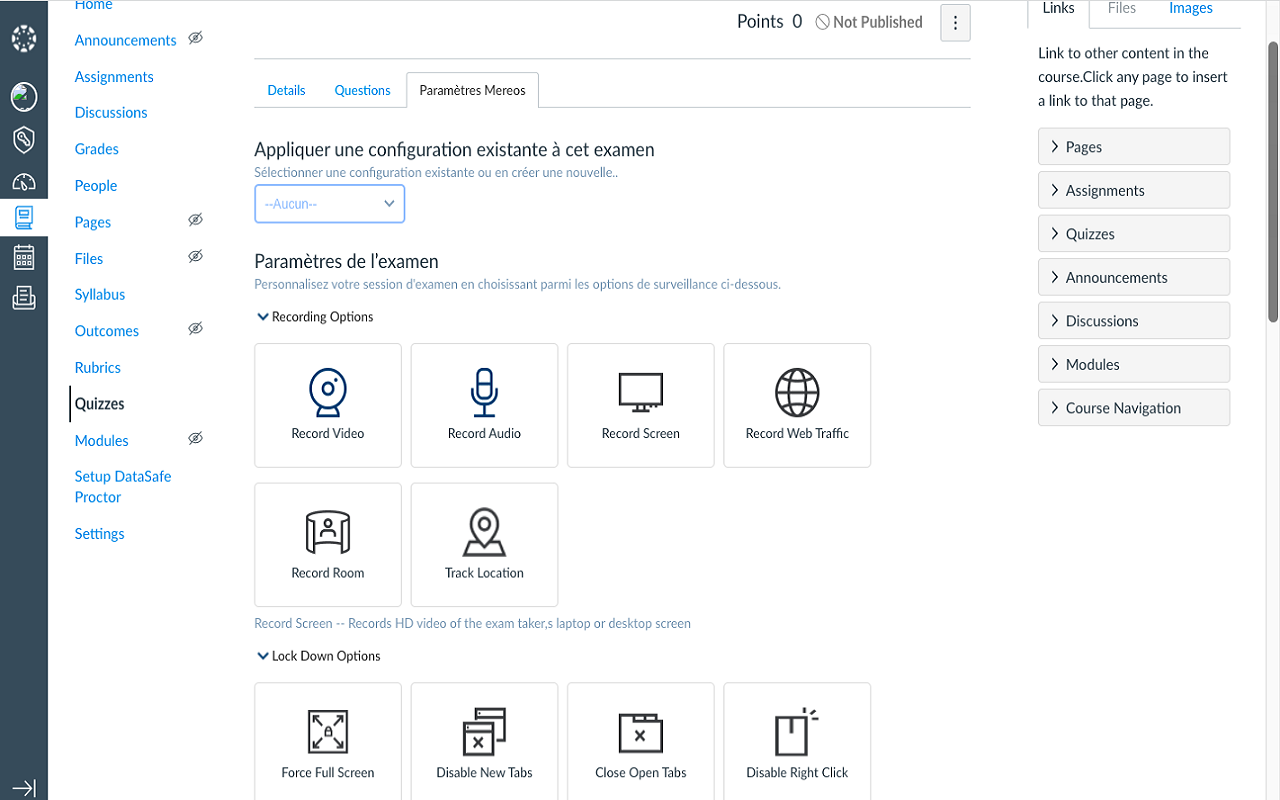Open the Images tab in sidebar

click(x=1190, y=9)
